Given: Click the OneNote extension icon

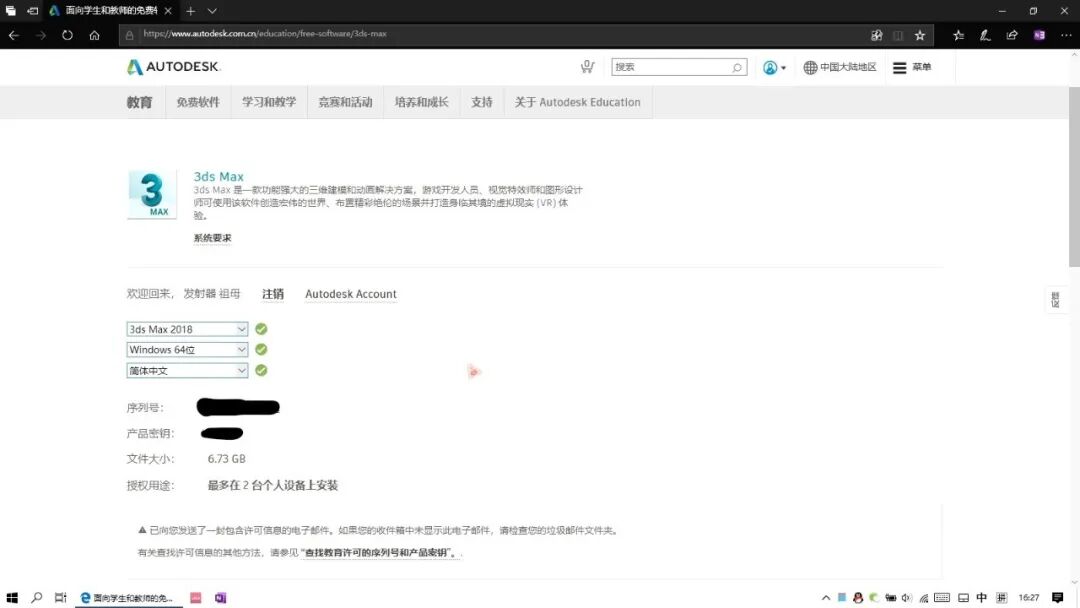Looking at the screenshot, I should click(1039, 35).
